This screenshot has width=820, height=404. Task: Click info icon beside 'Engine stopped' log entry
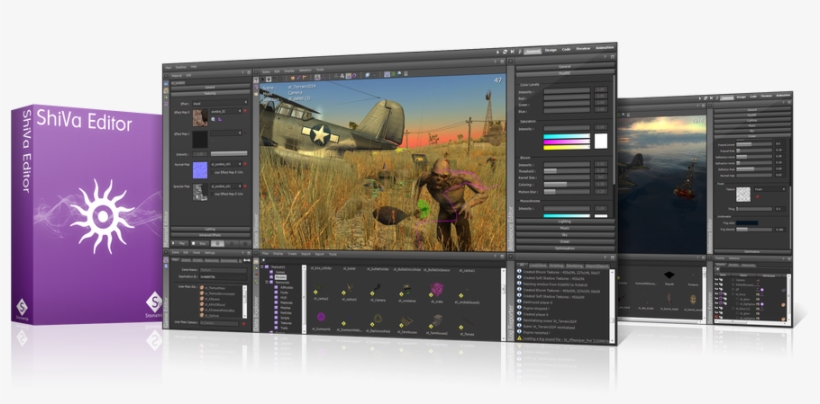519,308
